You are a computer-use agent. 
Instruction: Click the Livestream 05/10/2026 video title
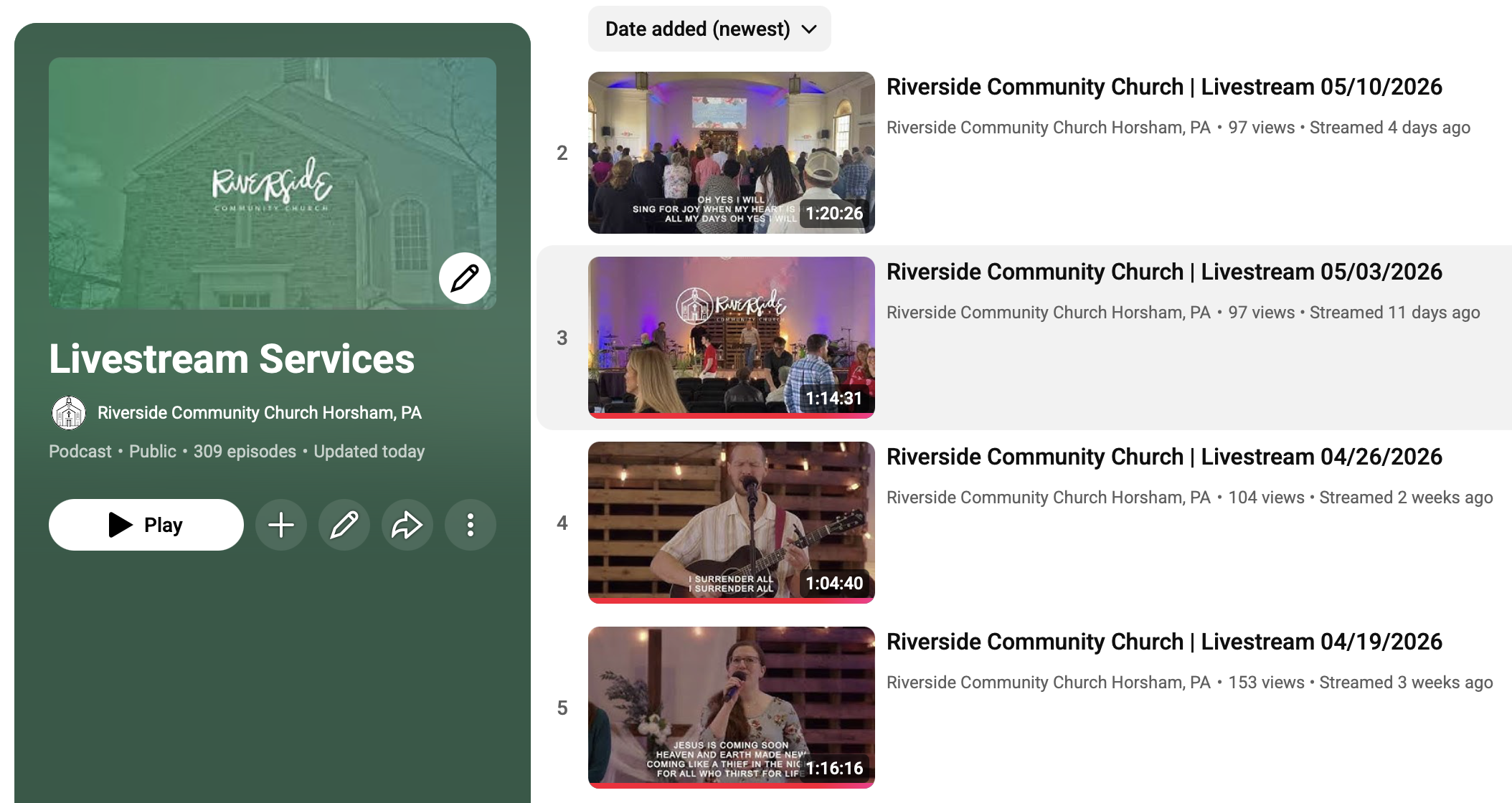coord(1164,87)
